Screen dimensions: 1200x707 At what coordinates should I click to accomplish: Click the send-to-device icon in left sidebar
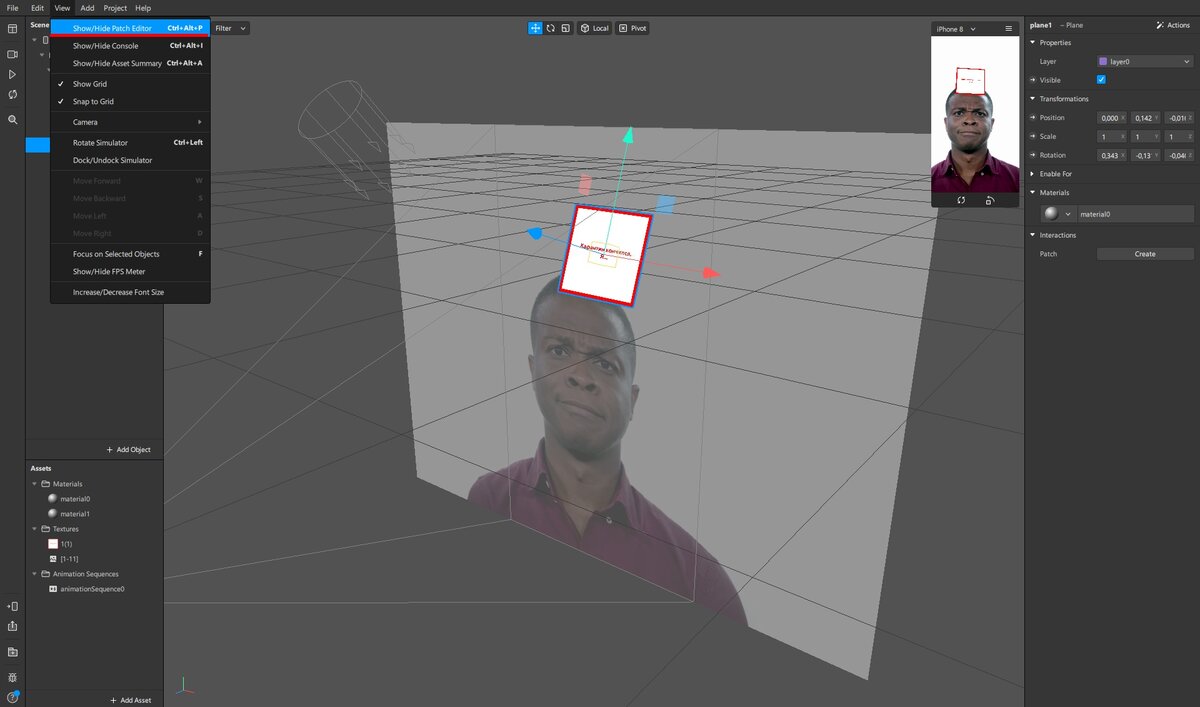pyautogui.click(x=12, y=606)
